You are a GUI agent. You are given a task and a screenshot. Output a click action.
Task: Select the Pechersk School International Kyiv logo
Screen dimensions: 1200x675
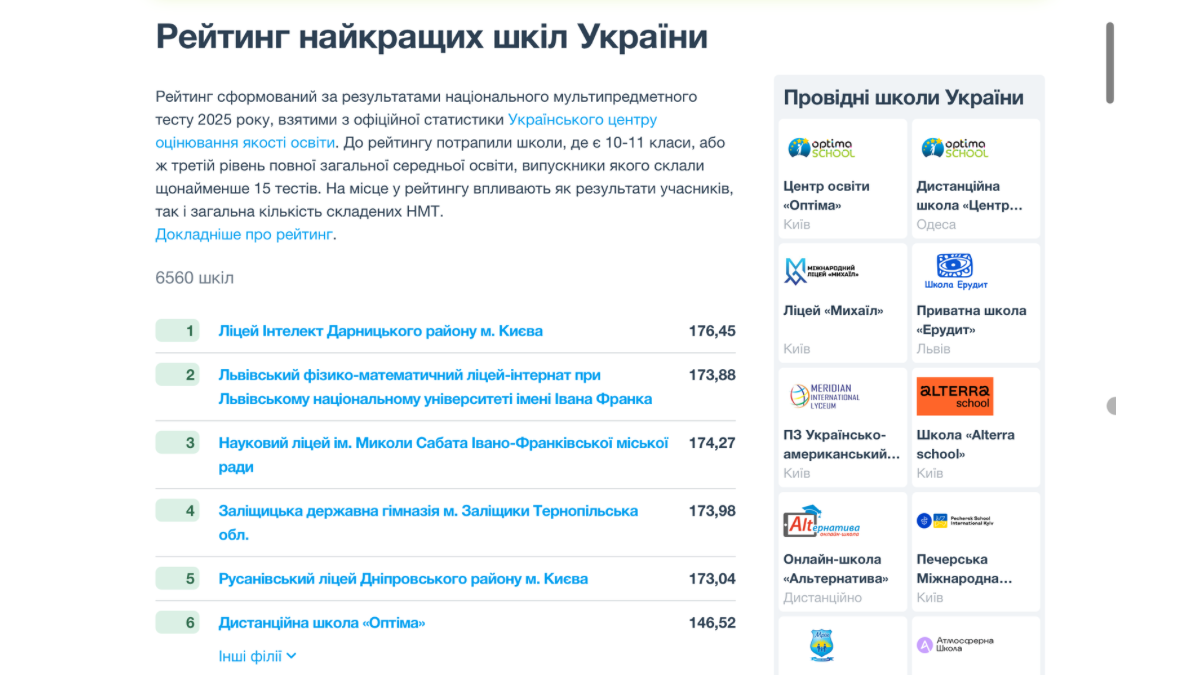954,521
